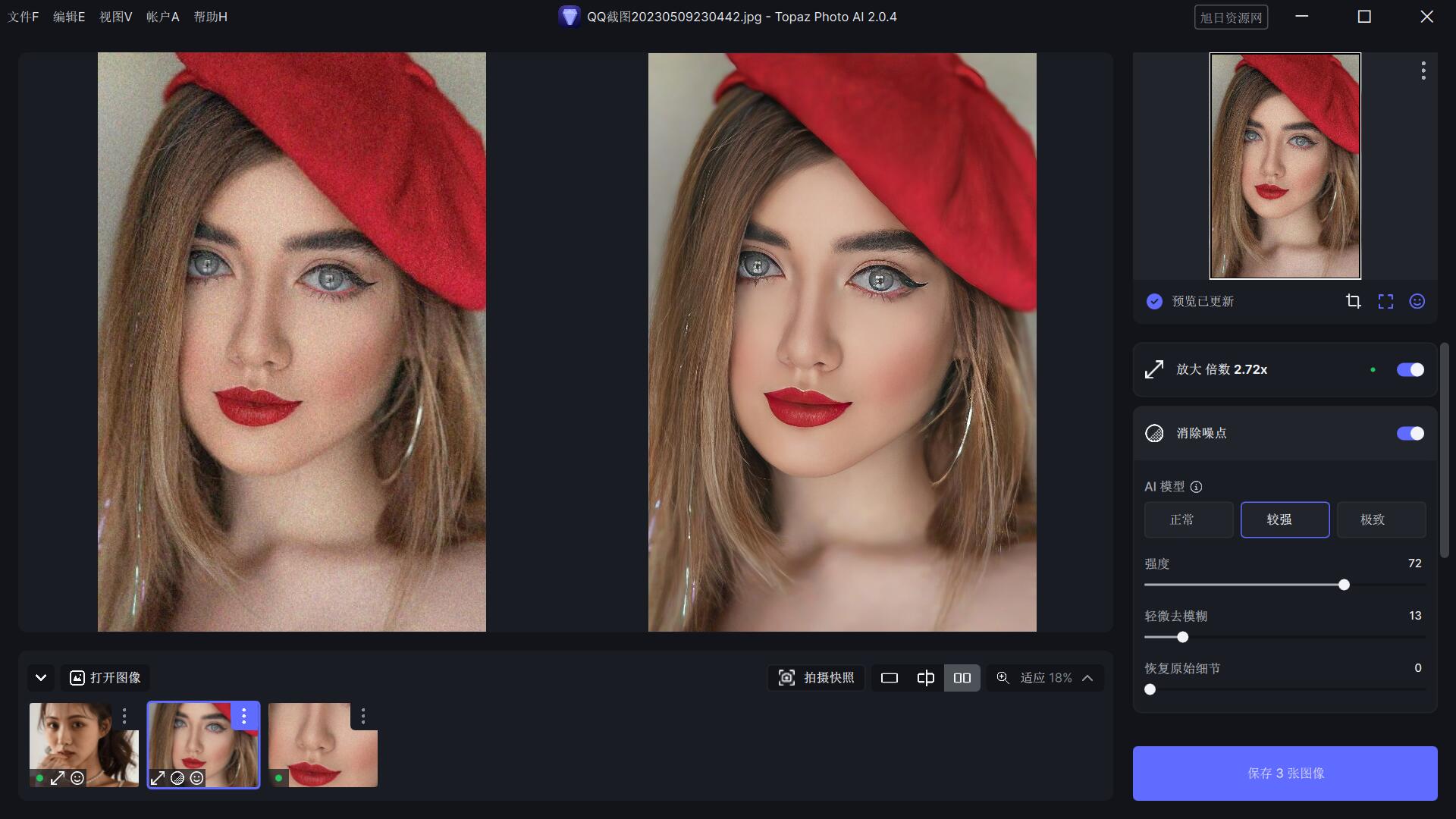Click the 强度 value 72
Viewport: 1456px width, 819px height.
click(x=1414, y=563)
